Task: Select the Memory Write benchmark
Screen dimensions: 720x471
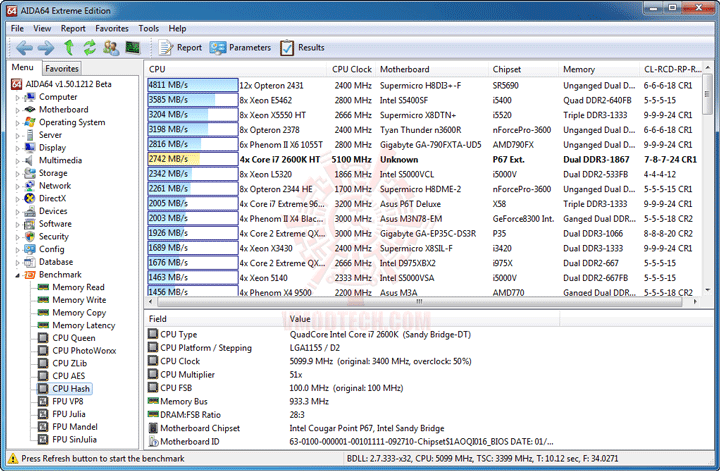Action: (x=79, y=300)
